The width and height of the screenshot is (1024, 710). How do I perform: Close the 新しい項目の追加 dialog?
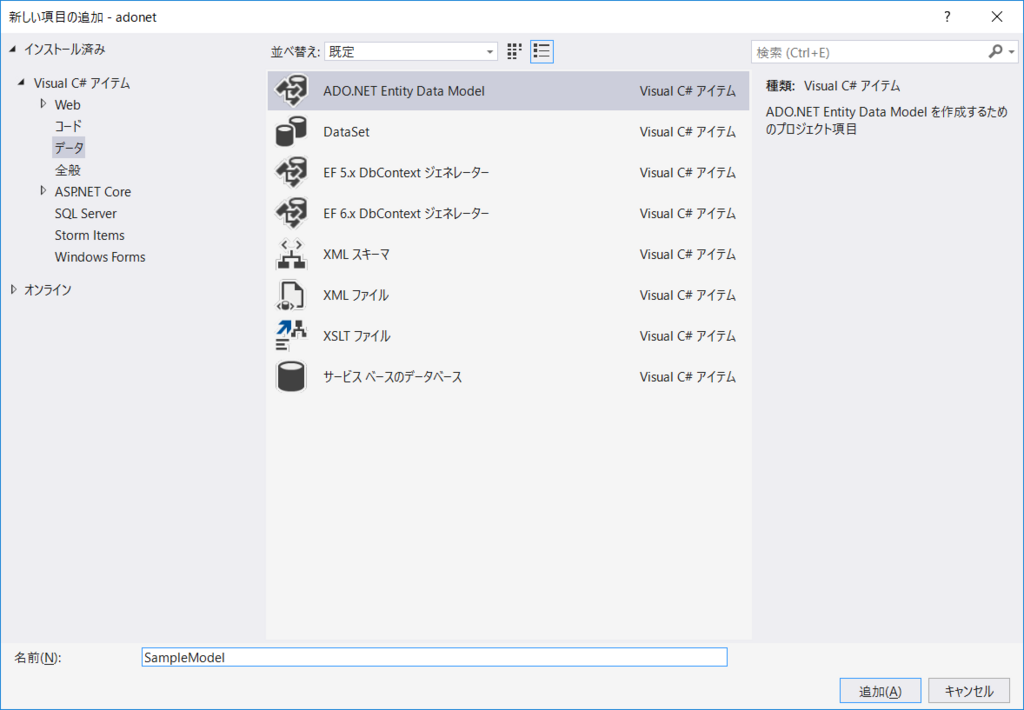(997, 17)
